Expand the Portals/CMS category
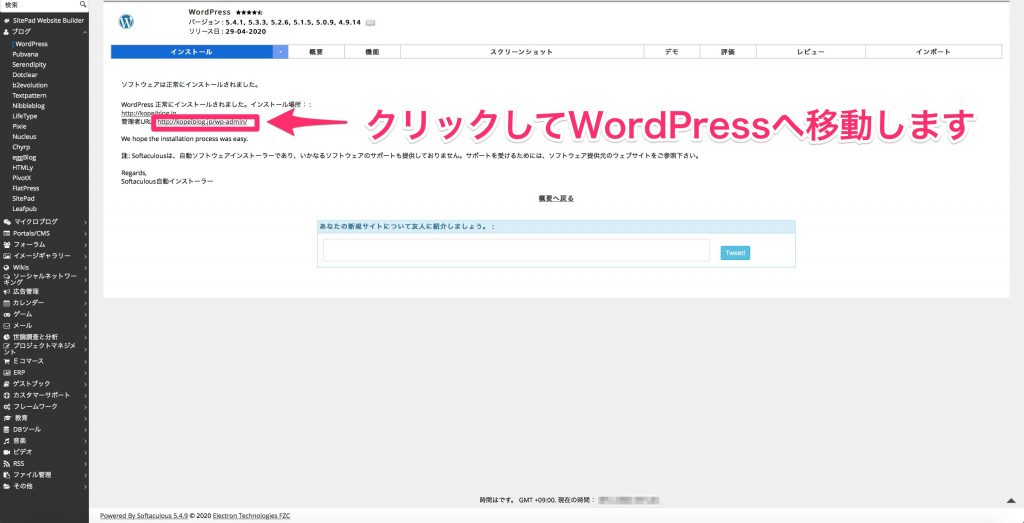 tap(85, 233)
